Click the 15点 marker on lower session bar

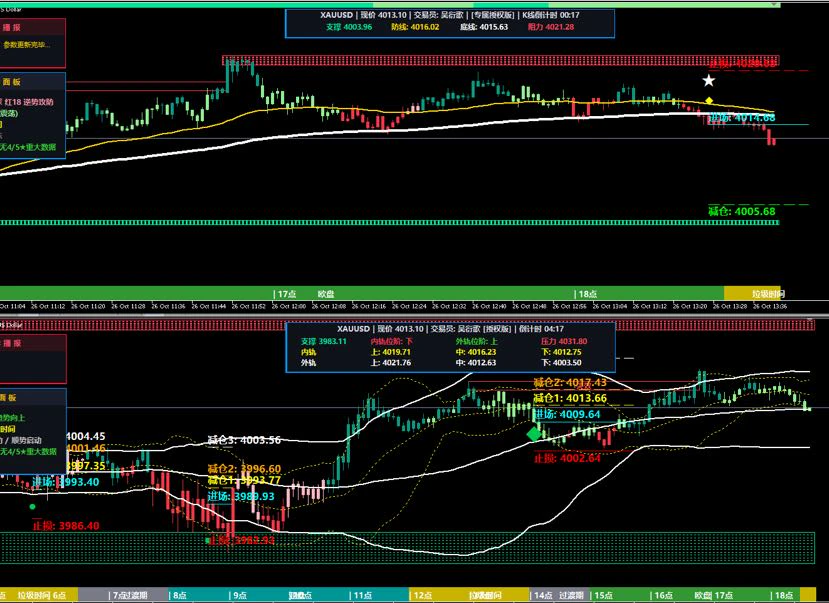coord(602,595)
